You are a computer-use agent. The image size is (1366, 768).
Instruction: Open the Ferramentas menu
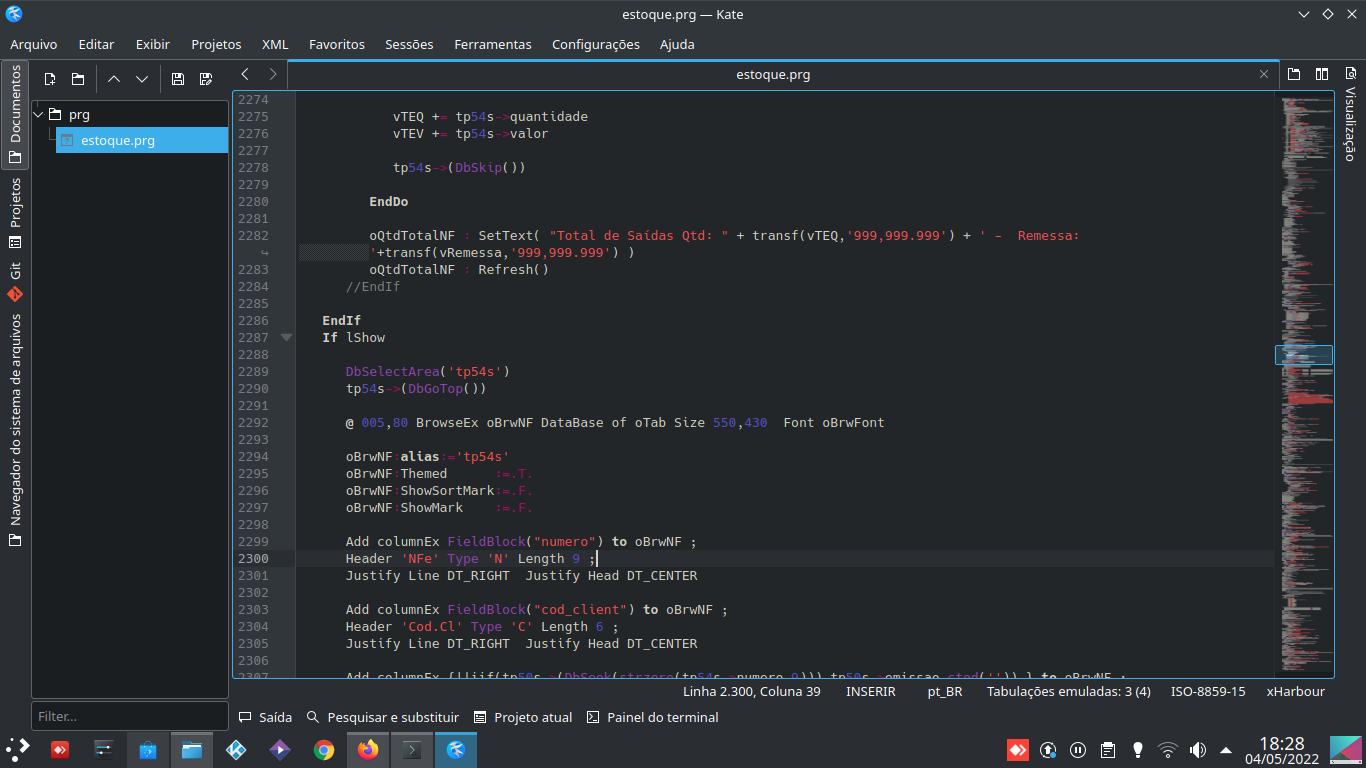click(492, 44)
